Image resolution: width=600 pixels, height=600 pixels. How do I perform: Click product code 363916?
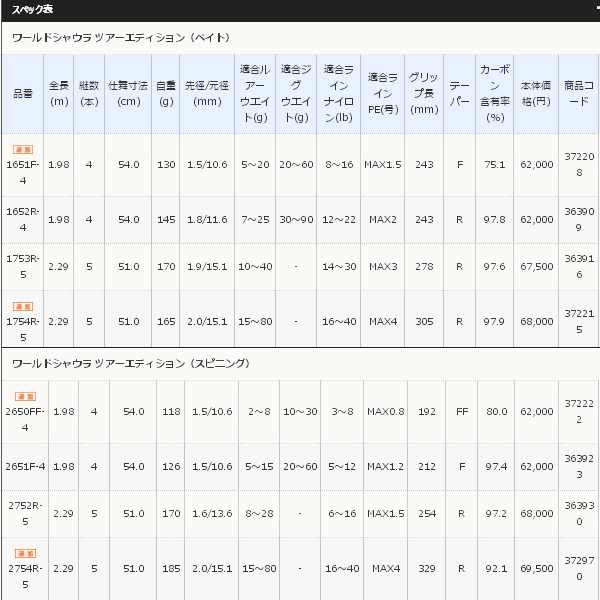click(579, 266)
